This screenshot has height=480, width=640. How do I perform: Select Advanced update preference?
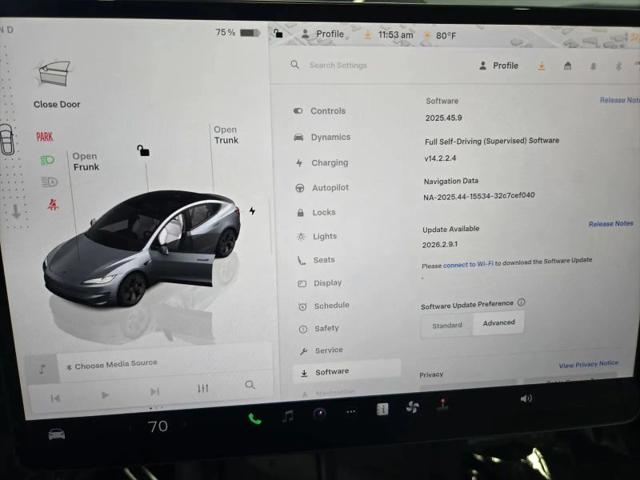click(499, 323)
